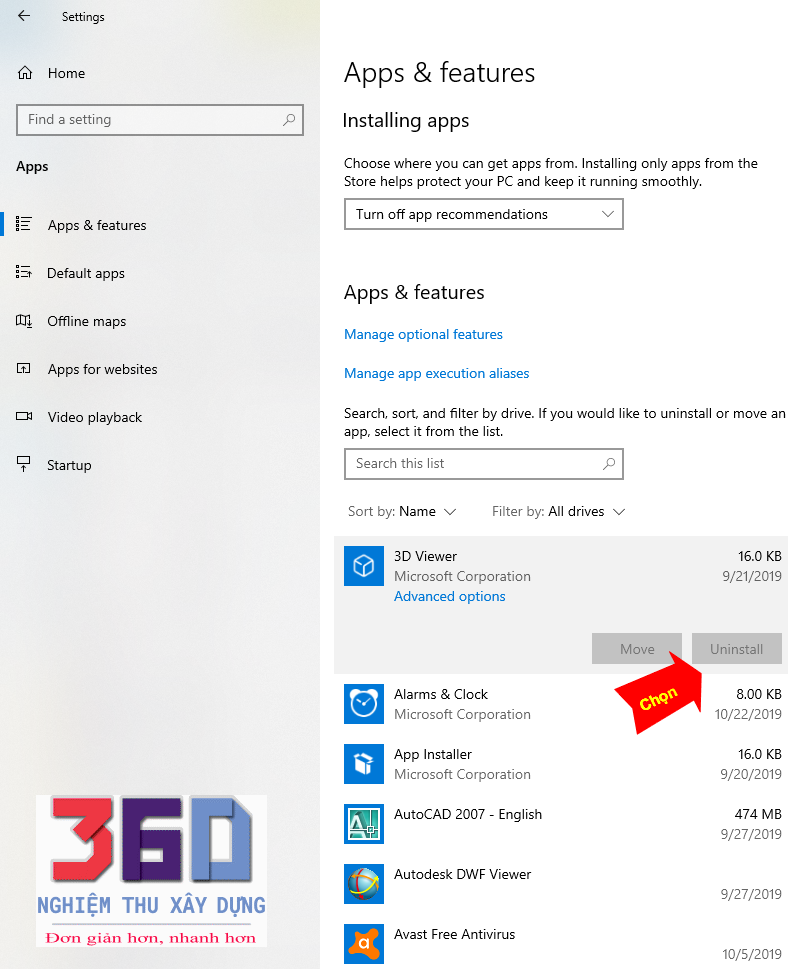The height and width of the screenshot is (969, 788).
Task: Click the back arrow in Settings
Action: pyautogui.click(x=24, y=16)
